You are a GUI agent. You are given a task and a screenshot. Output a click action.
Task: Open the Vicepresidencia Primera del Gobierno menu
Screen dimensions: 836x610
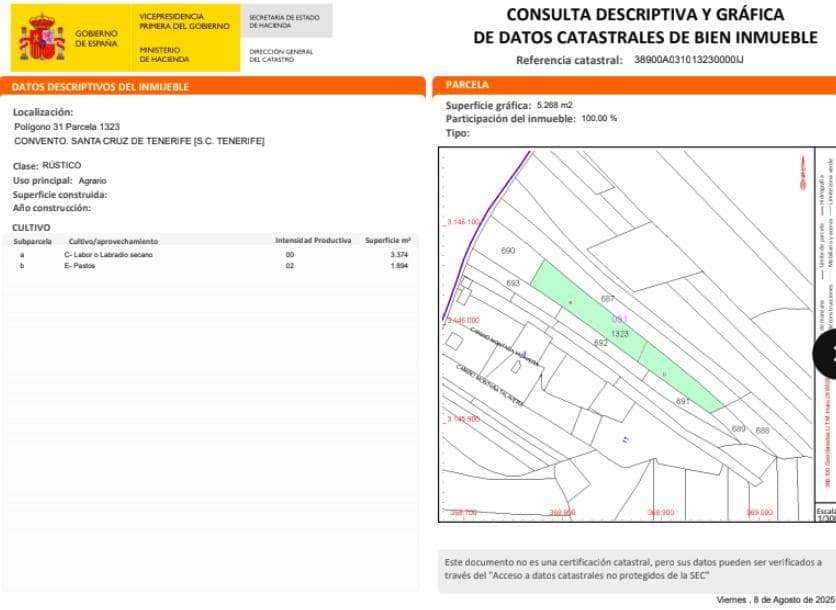click(185, 22)
